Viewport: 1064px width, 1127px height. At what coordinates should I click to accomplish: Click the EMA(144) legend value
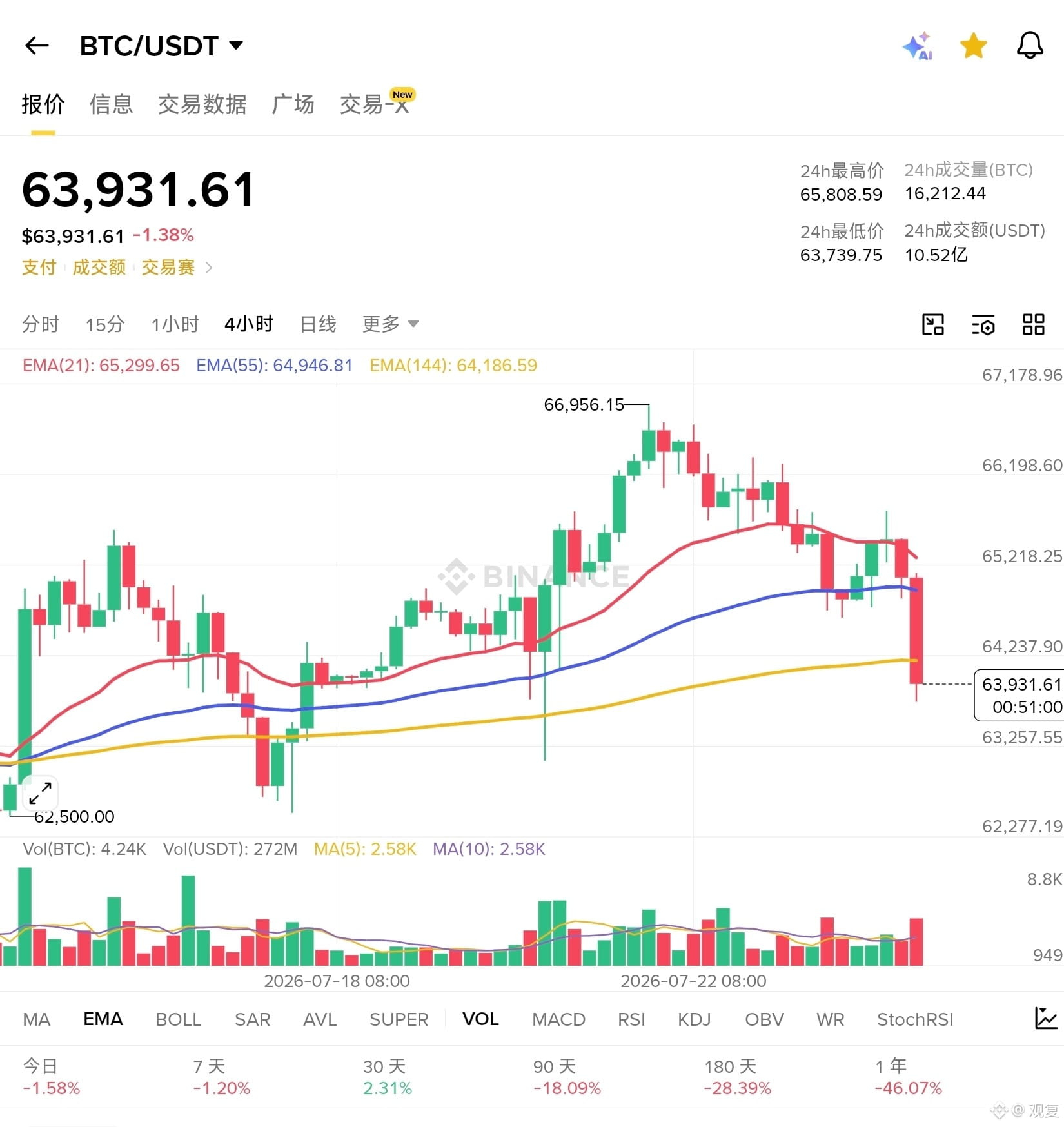[453, 366]
